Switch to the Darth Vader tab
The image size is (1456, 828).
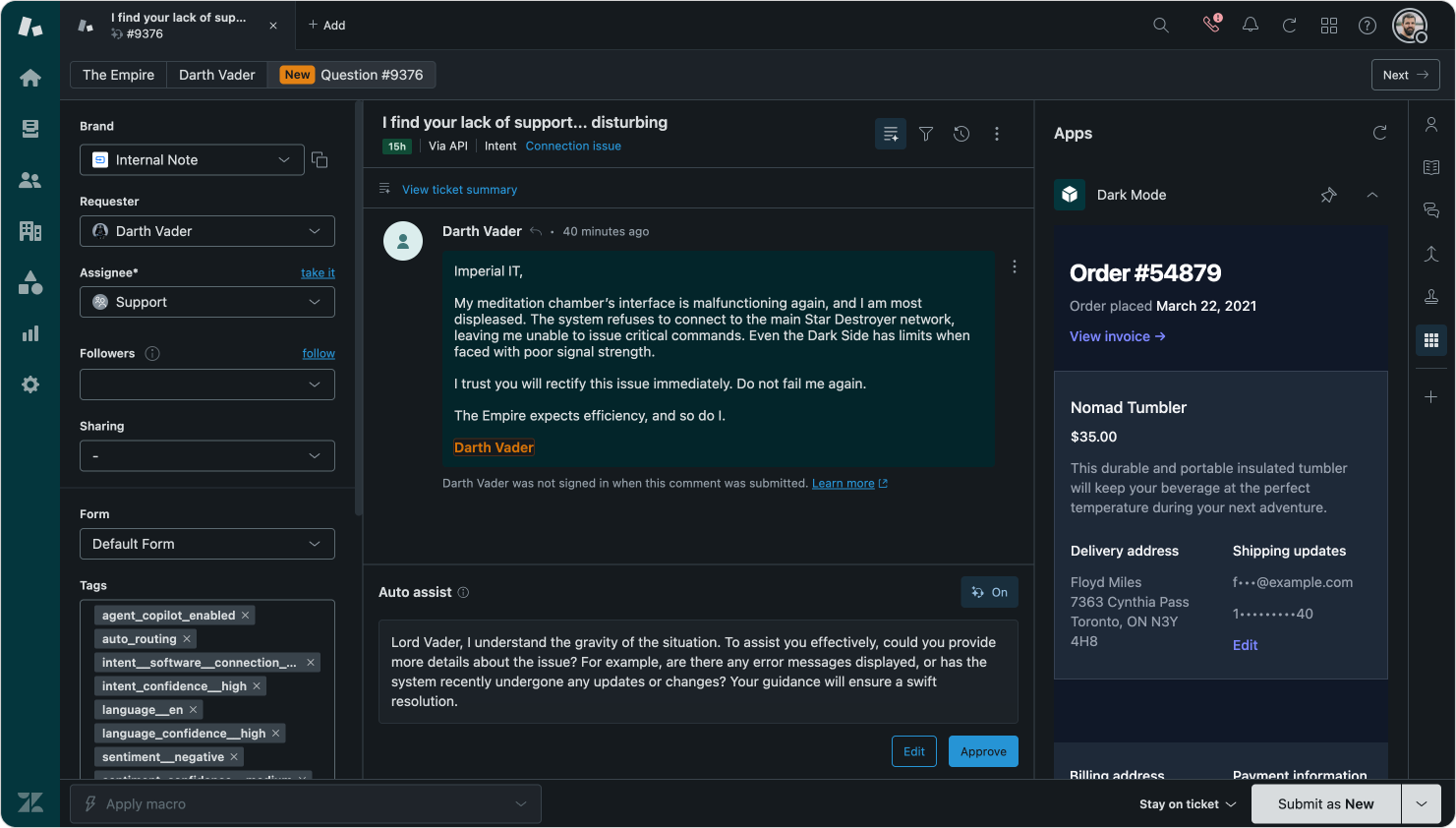(217, 75)
